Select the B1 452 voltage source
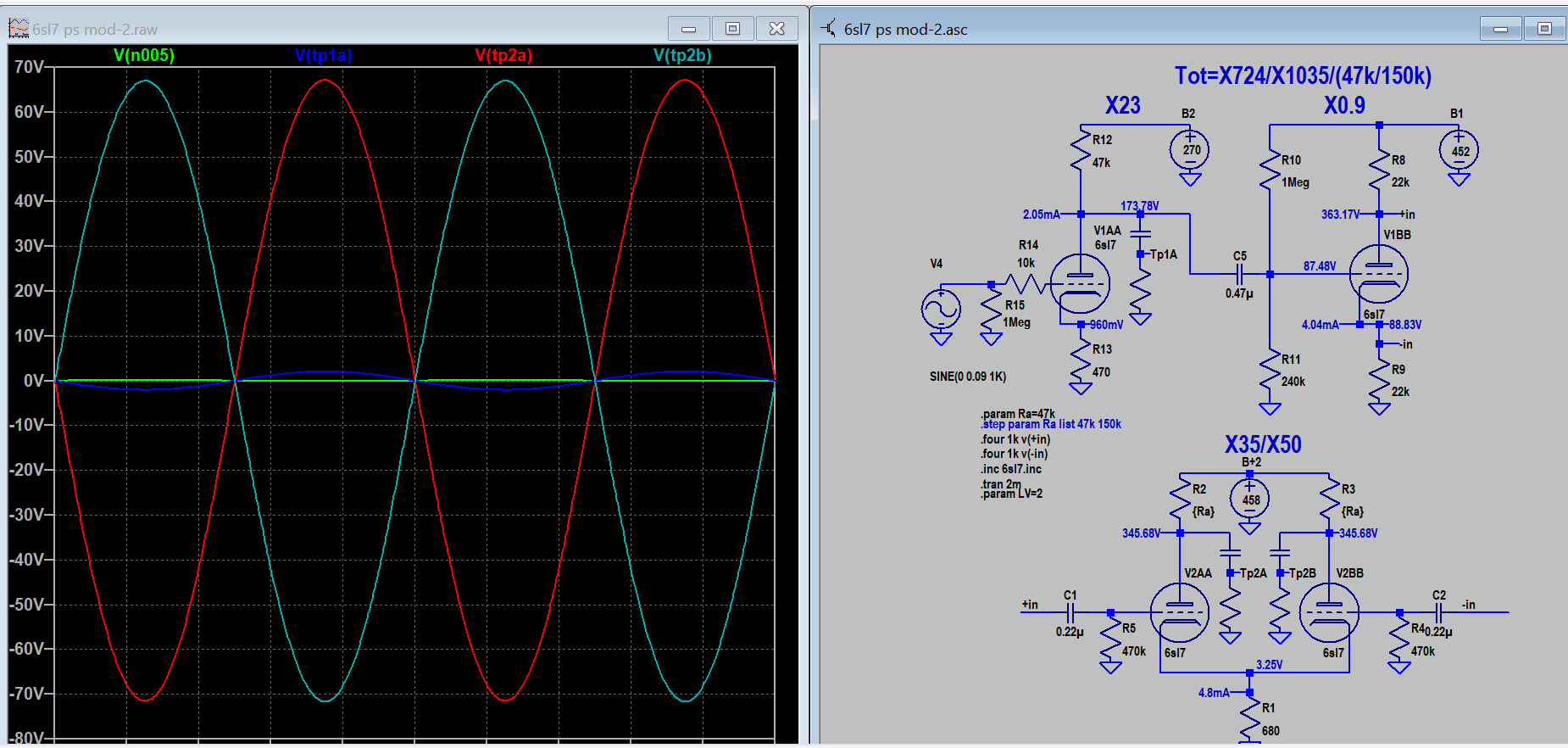The image size is (1568, 748). [x=1459, y=152]
